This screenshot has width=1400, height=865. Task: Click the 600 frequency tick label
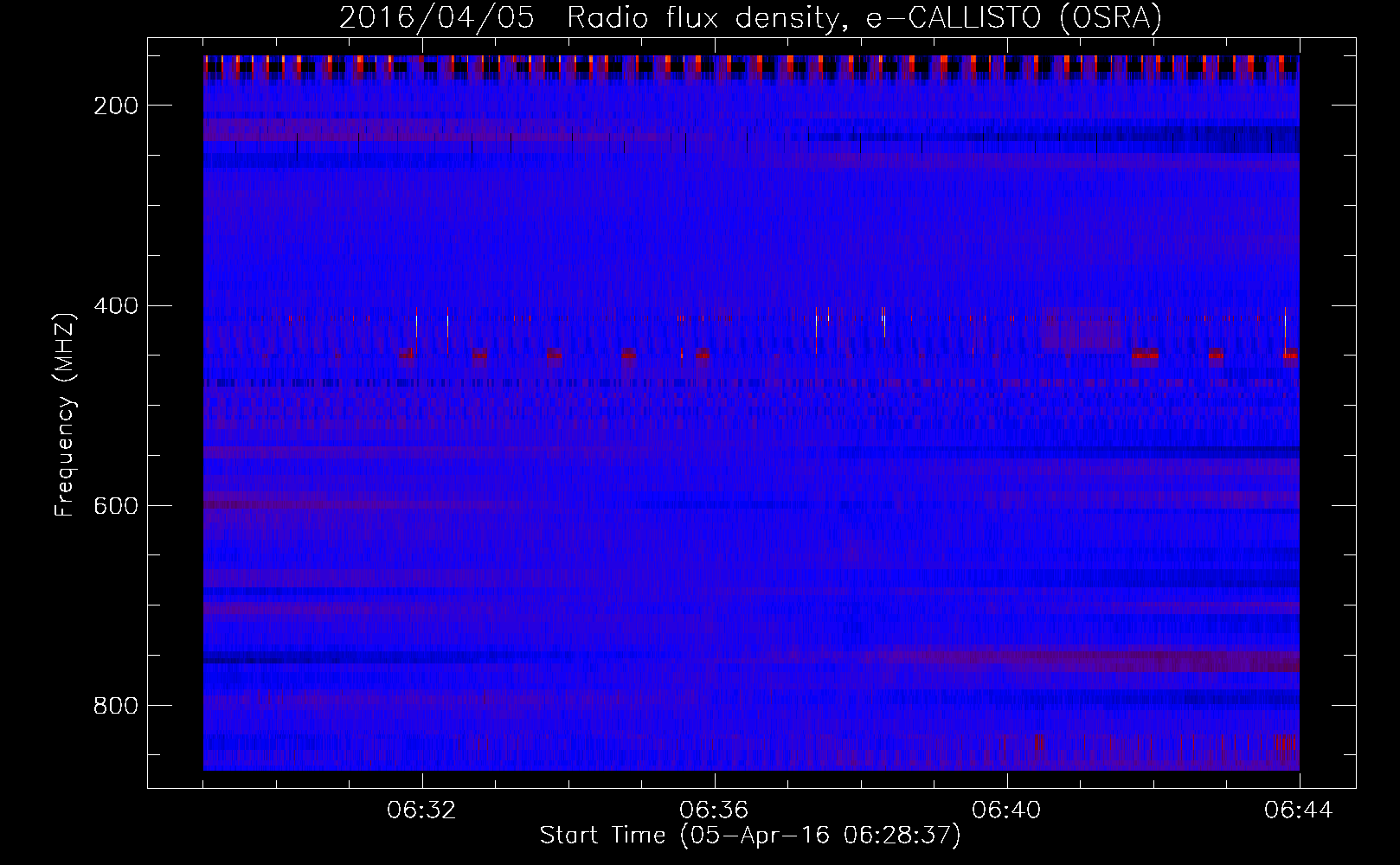pyautogui.click(x=116, y=506)
